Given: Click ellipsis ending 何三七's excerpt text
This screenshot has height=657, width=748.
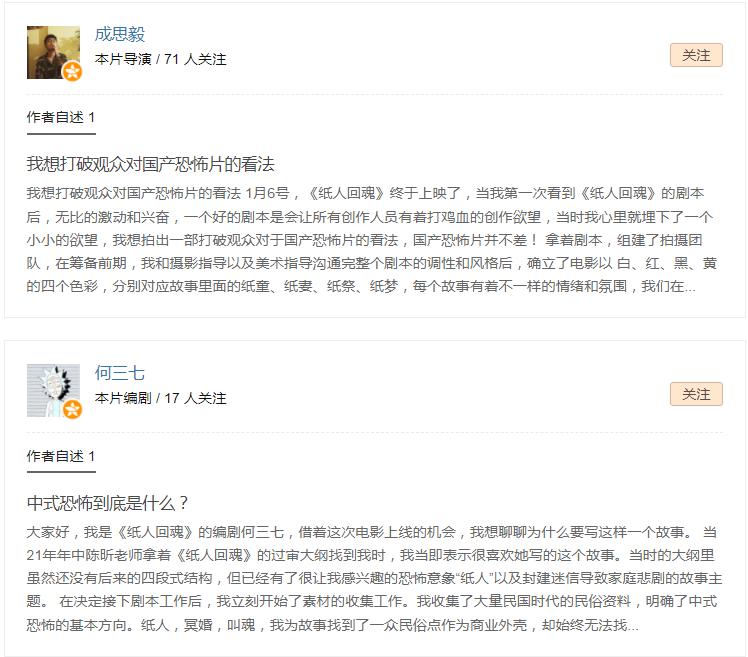Looking at the screenshot, I should click(633, 627).
